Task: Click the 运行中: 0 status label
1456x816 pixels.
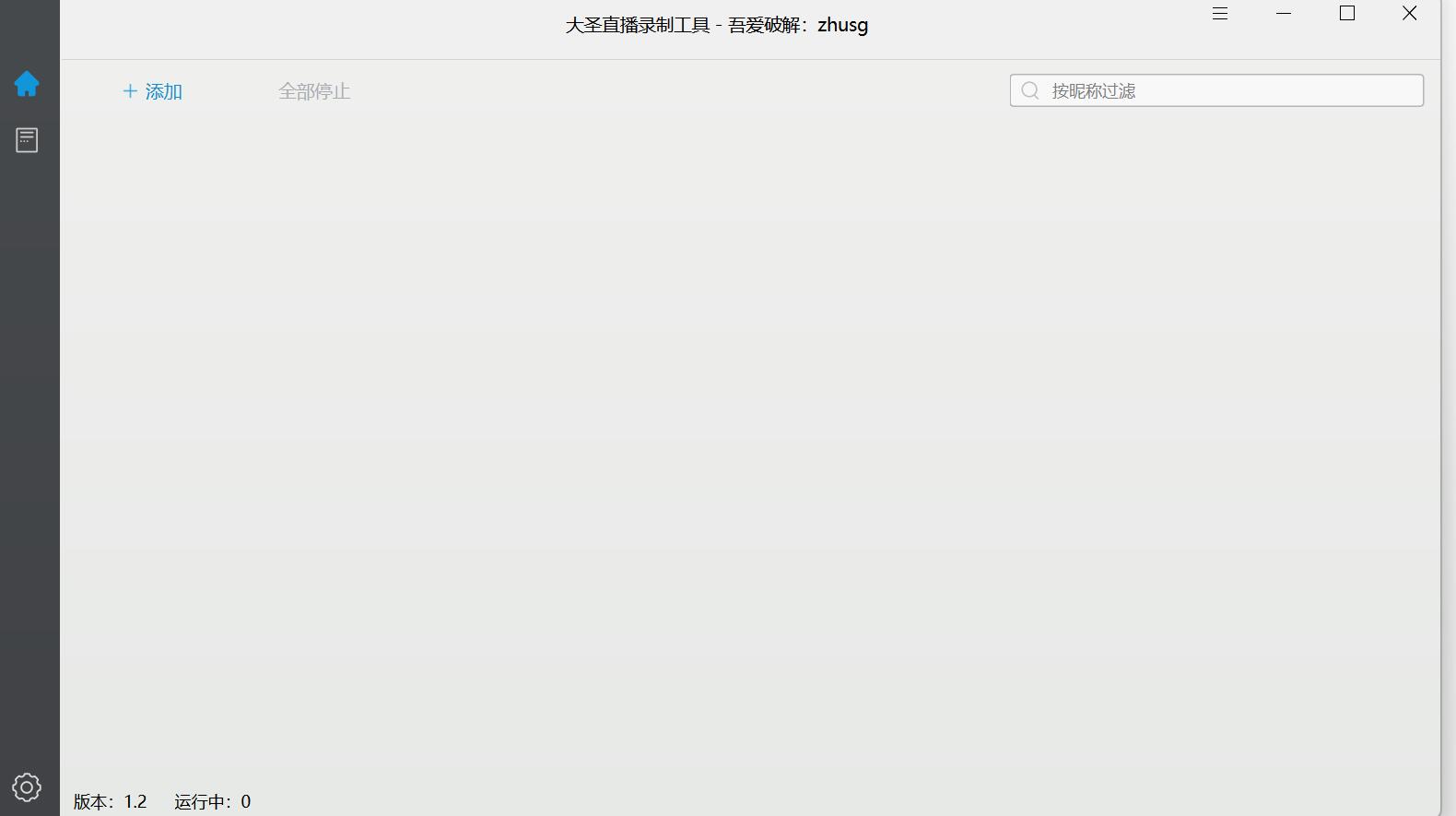Action: (212, 801)
